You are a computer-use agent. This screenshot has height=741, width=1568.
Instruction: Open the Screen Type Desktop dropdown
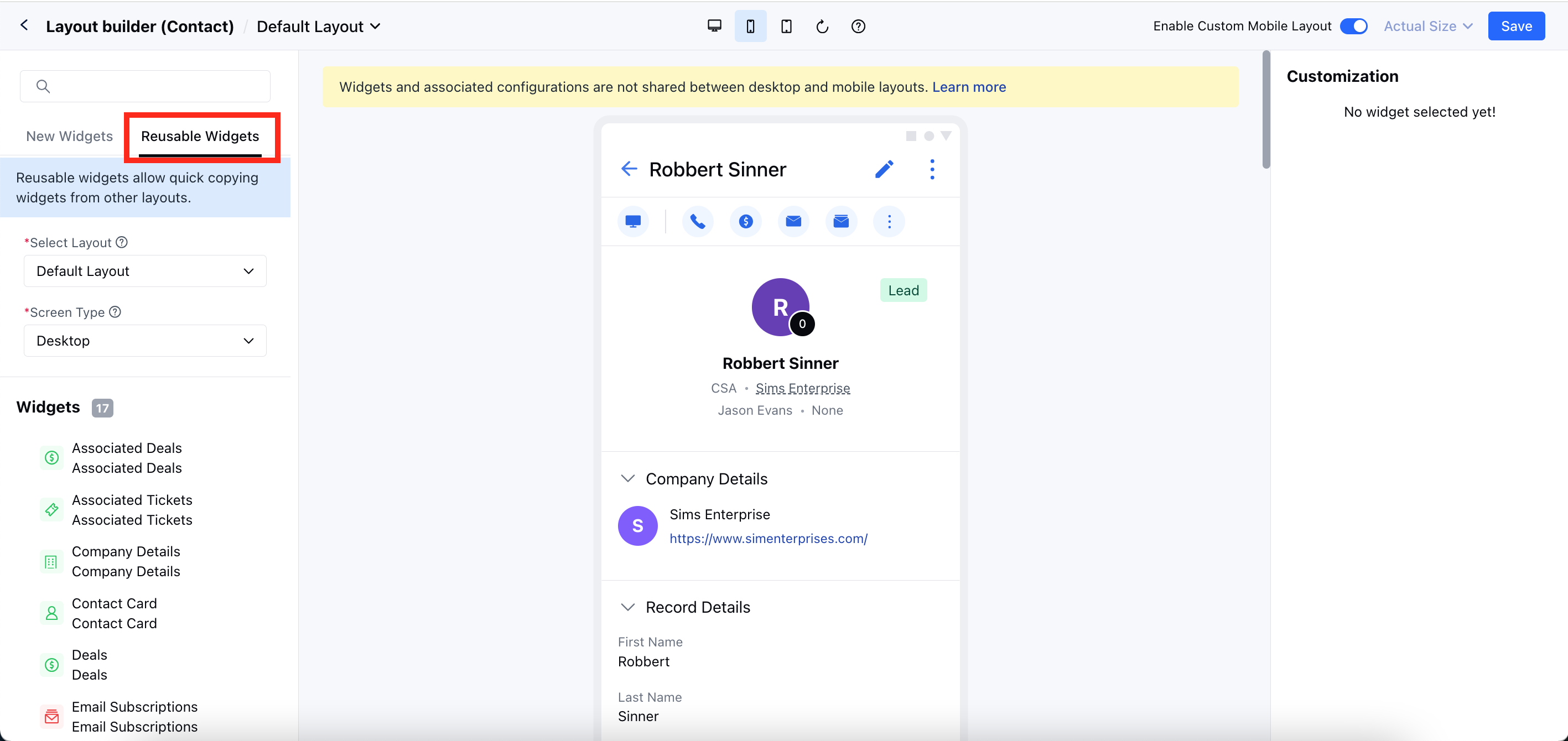click(x=145, y=341)
